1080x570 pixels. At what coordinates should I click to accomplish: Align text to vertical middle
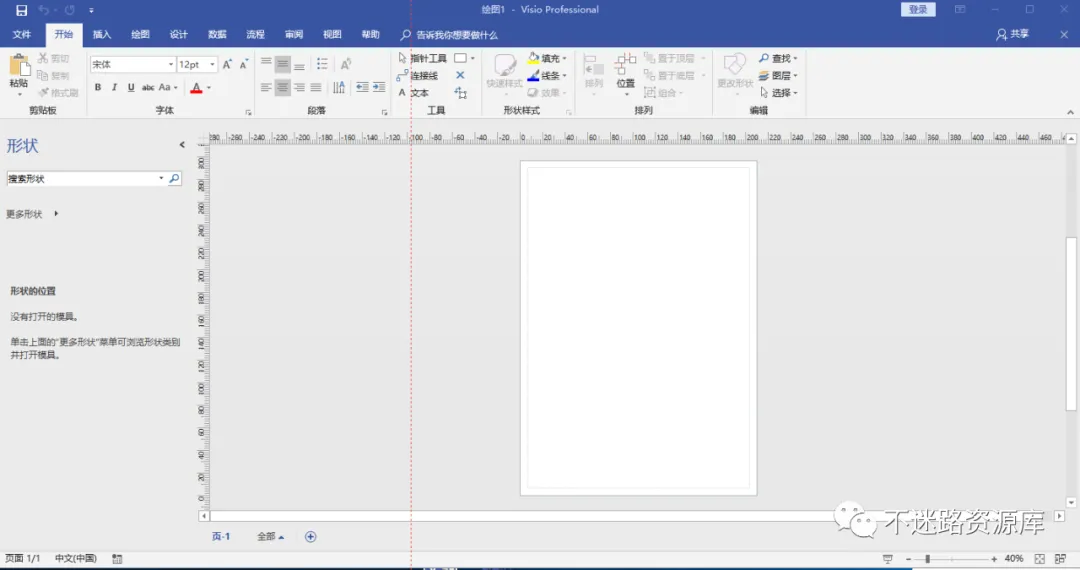282,64
